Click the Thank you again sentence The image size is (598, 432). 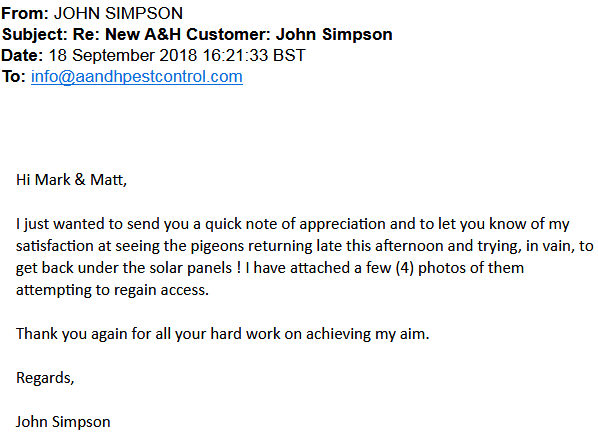[x=223, y=334]
